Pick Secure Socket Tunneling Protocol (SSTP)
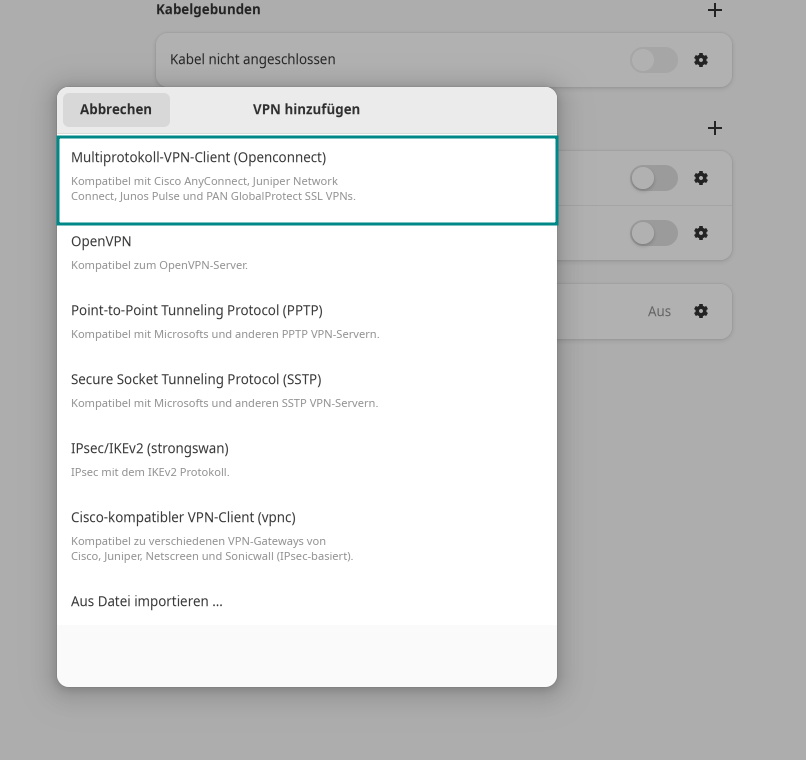This screenshot has height=760, width=806. point(306,390)
